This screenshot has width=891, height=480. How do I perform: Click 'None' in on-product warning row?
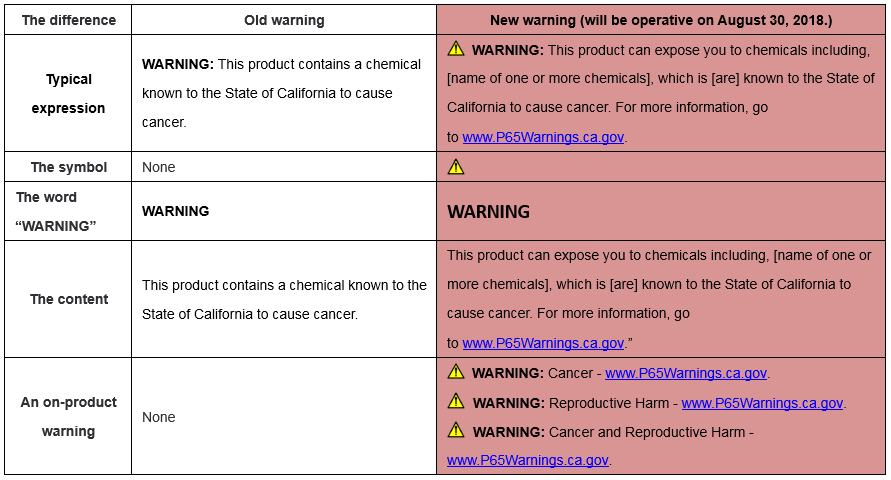[x=159, y=417]
